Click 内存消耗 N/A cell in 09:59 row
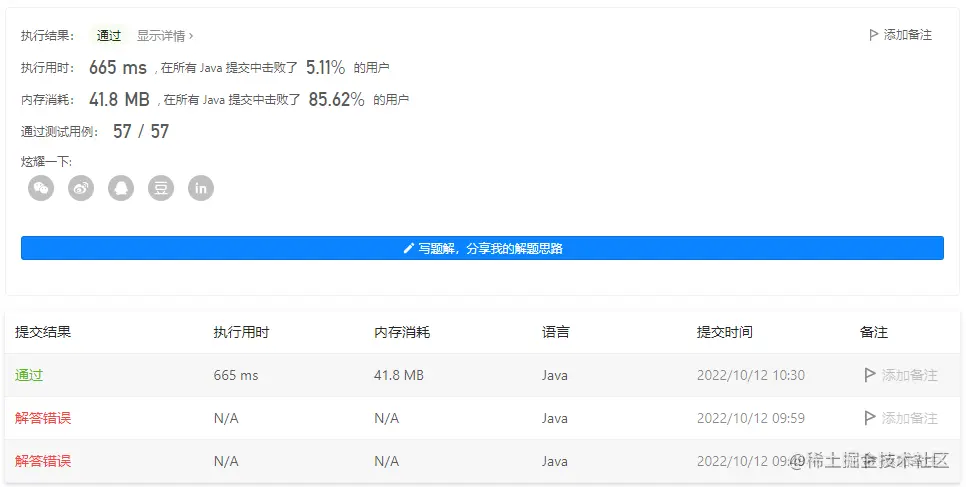The image size is (966, 487). 386,418
